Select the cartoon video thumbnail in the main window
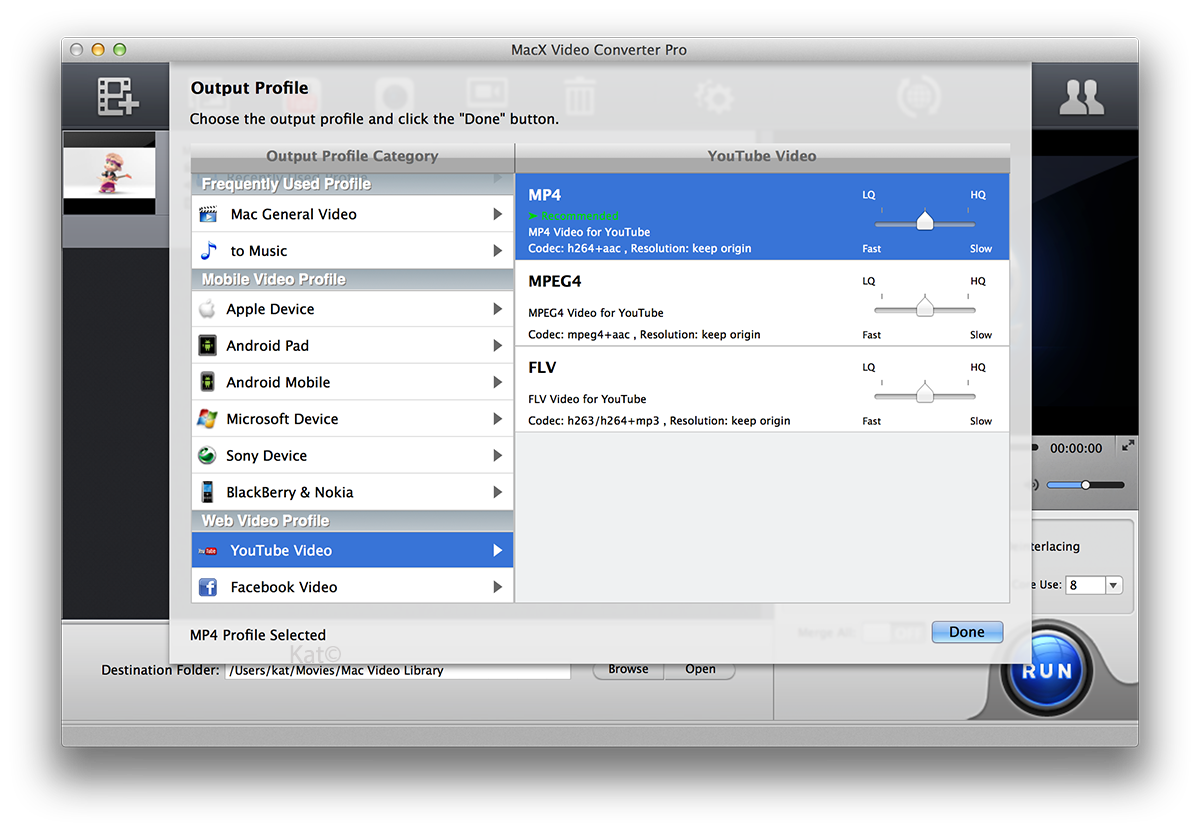 pyautogui.click(x=109, y=173)
